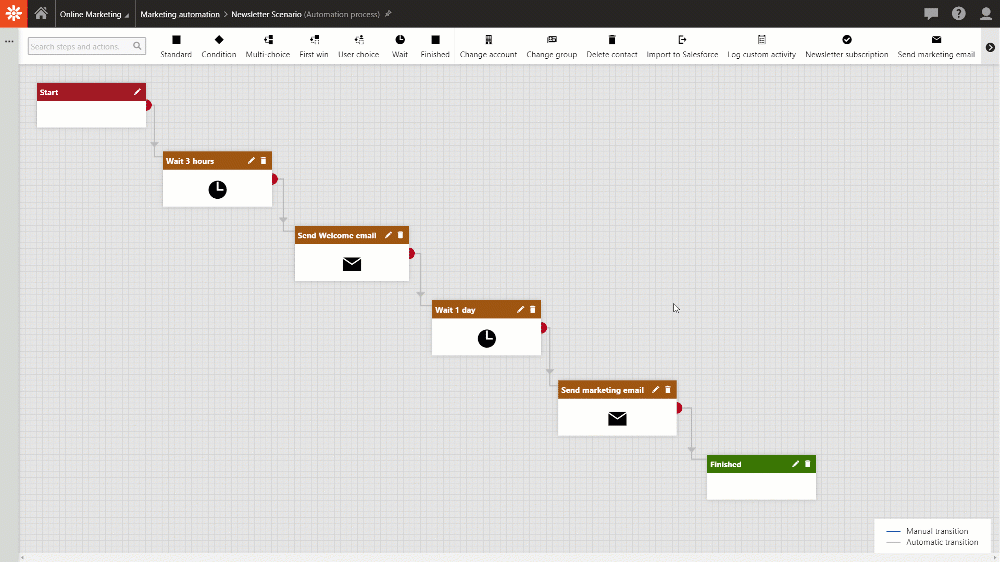
Task: Delete the Finished step
Action: click(x=807, y=464)
